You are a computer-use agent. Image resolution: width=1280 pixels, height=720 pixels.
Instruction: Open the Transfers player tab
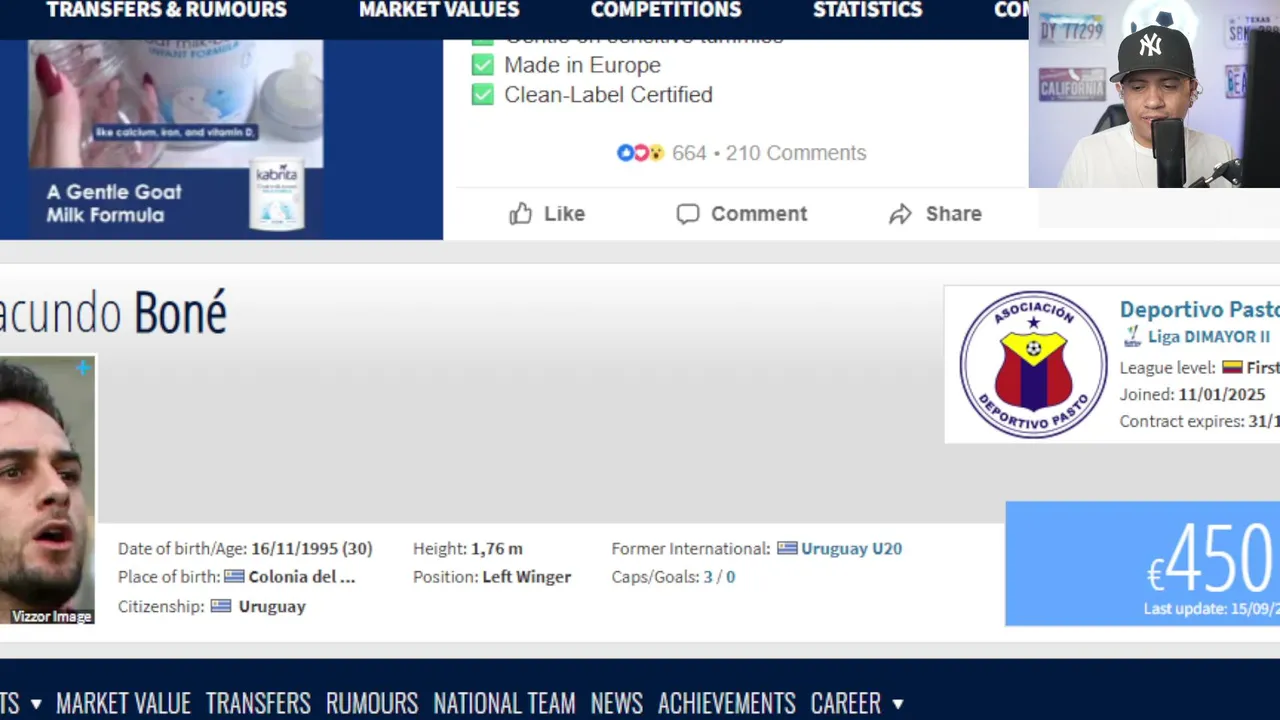click(258, 703)
